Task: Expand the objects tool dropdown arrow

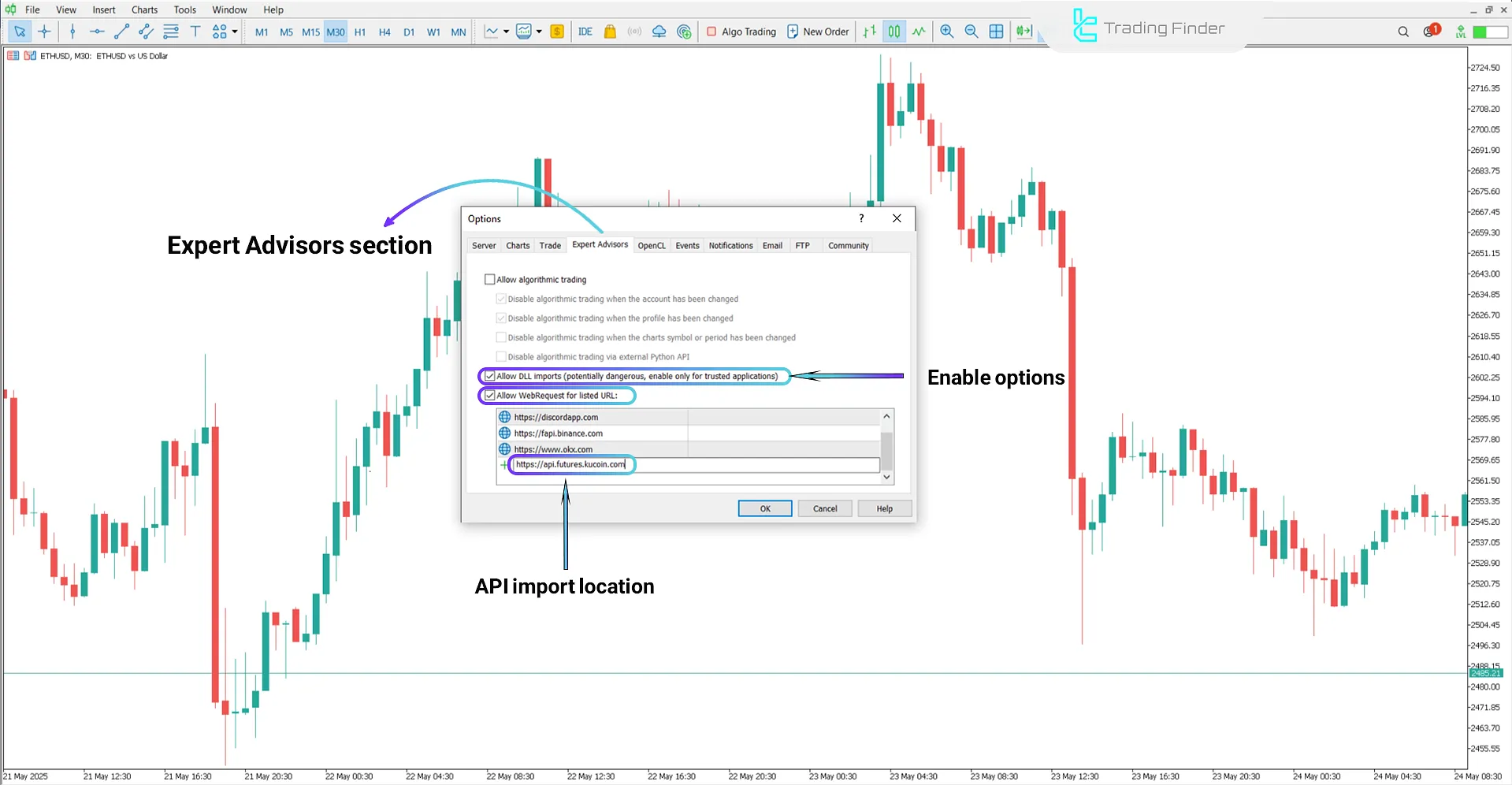Action: point(235,32)
